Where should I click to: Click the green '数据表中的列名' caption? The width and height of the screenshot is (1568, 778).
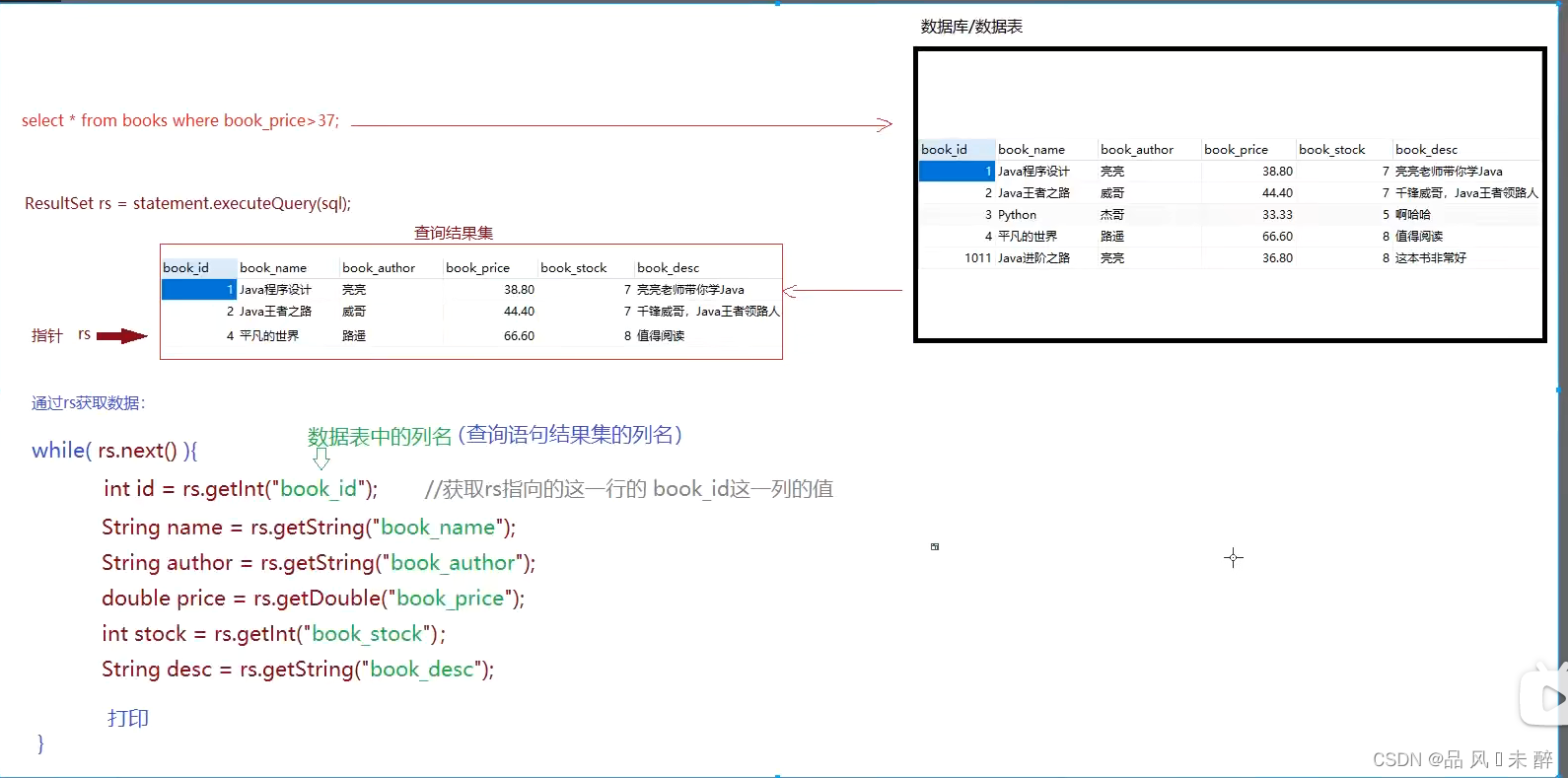pyautogui.click(x=380, y=436)
